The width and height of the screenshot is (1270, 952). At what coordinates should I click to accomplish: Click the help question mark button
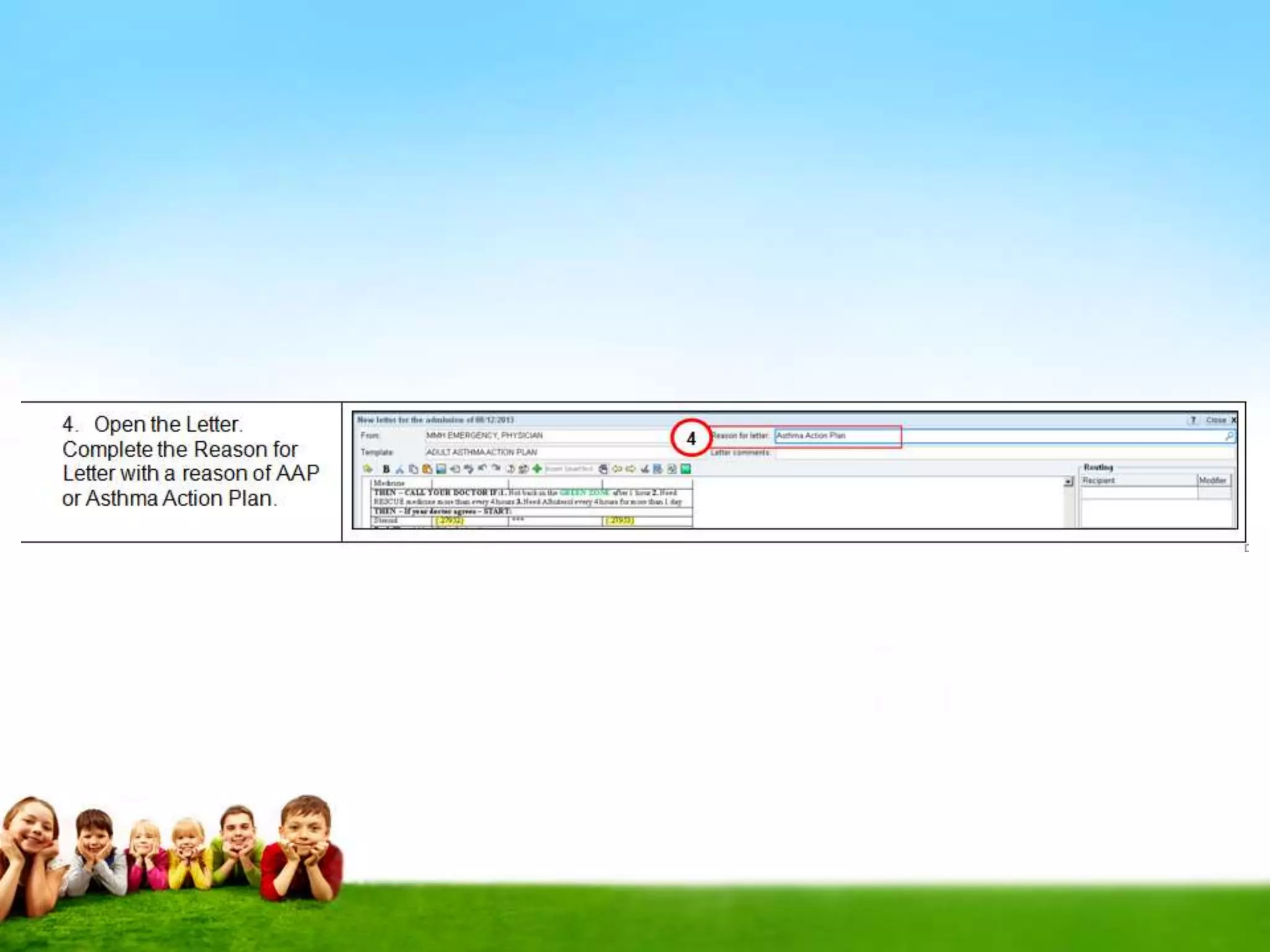pos(1192,420)
